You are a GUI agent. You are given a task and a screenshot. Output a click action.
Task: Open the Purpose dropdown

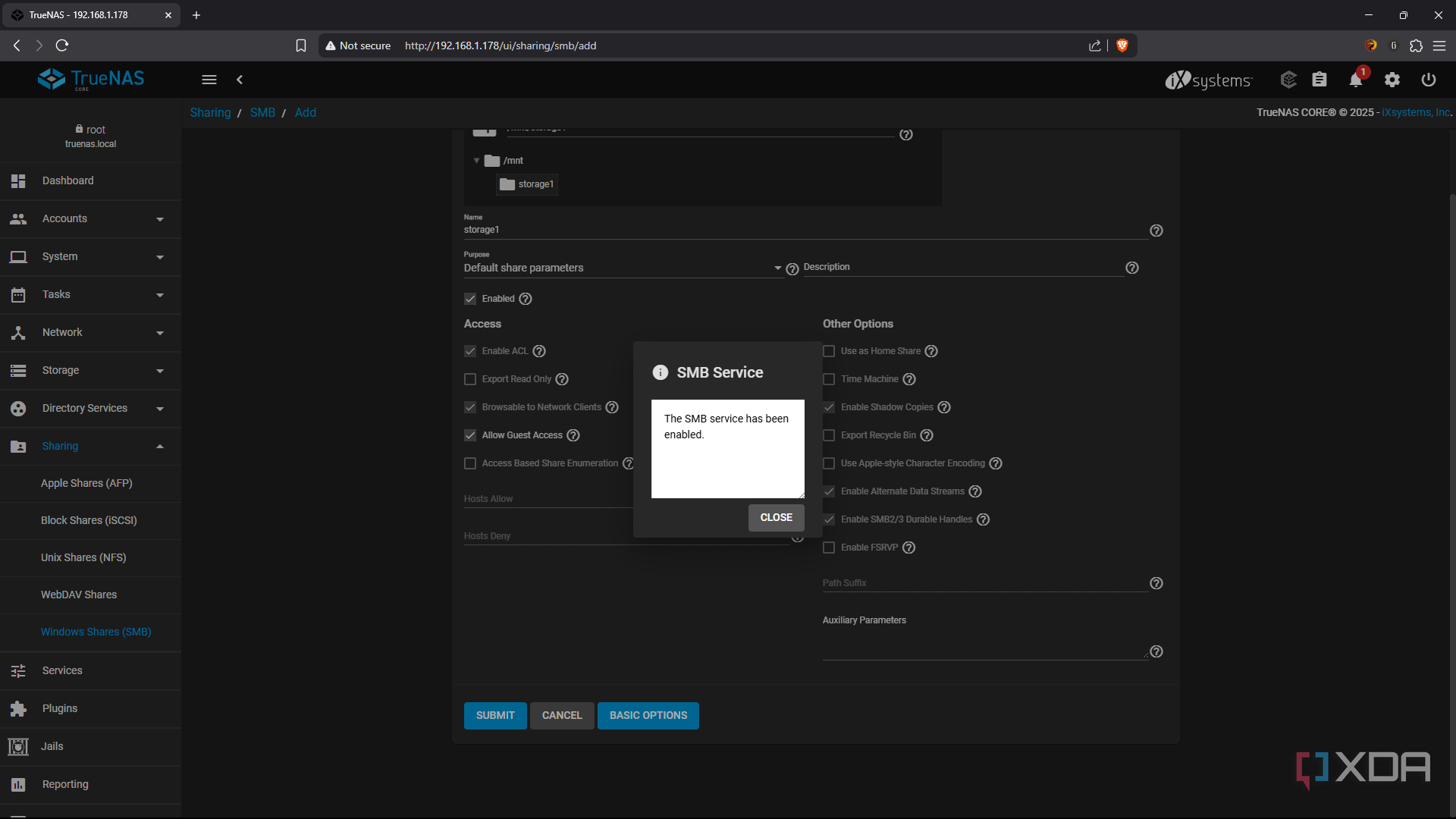click(623, 268)
